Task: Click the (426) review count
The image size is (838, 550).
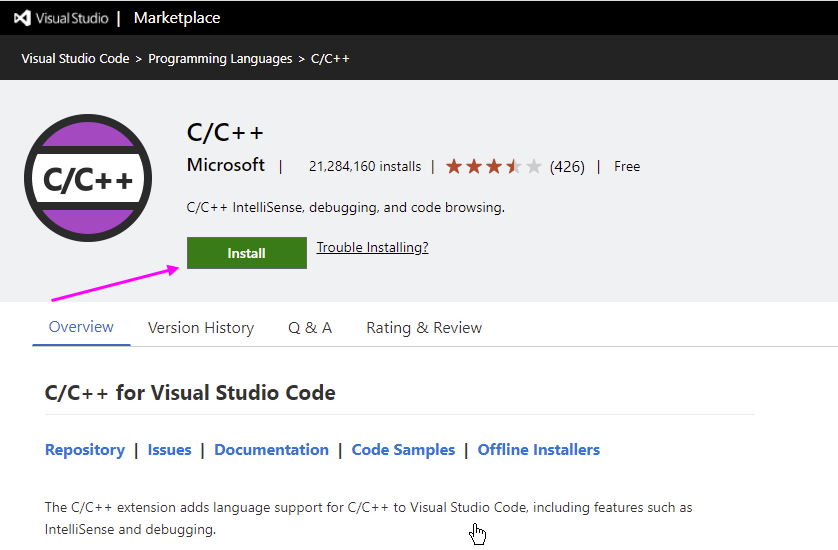Action: pyautogui.click(x=567, y=167)
